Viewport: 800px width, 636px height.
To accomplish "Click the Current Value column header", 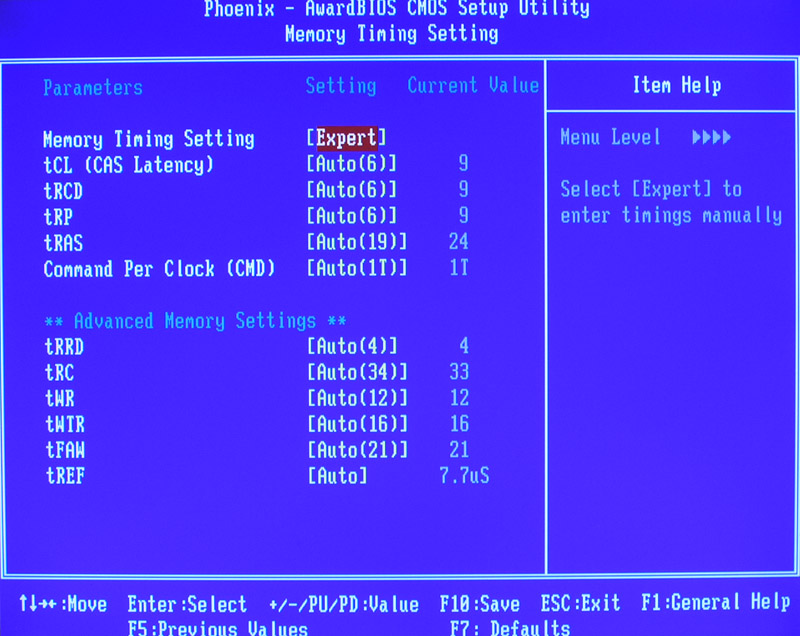I will click(473, 85).
